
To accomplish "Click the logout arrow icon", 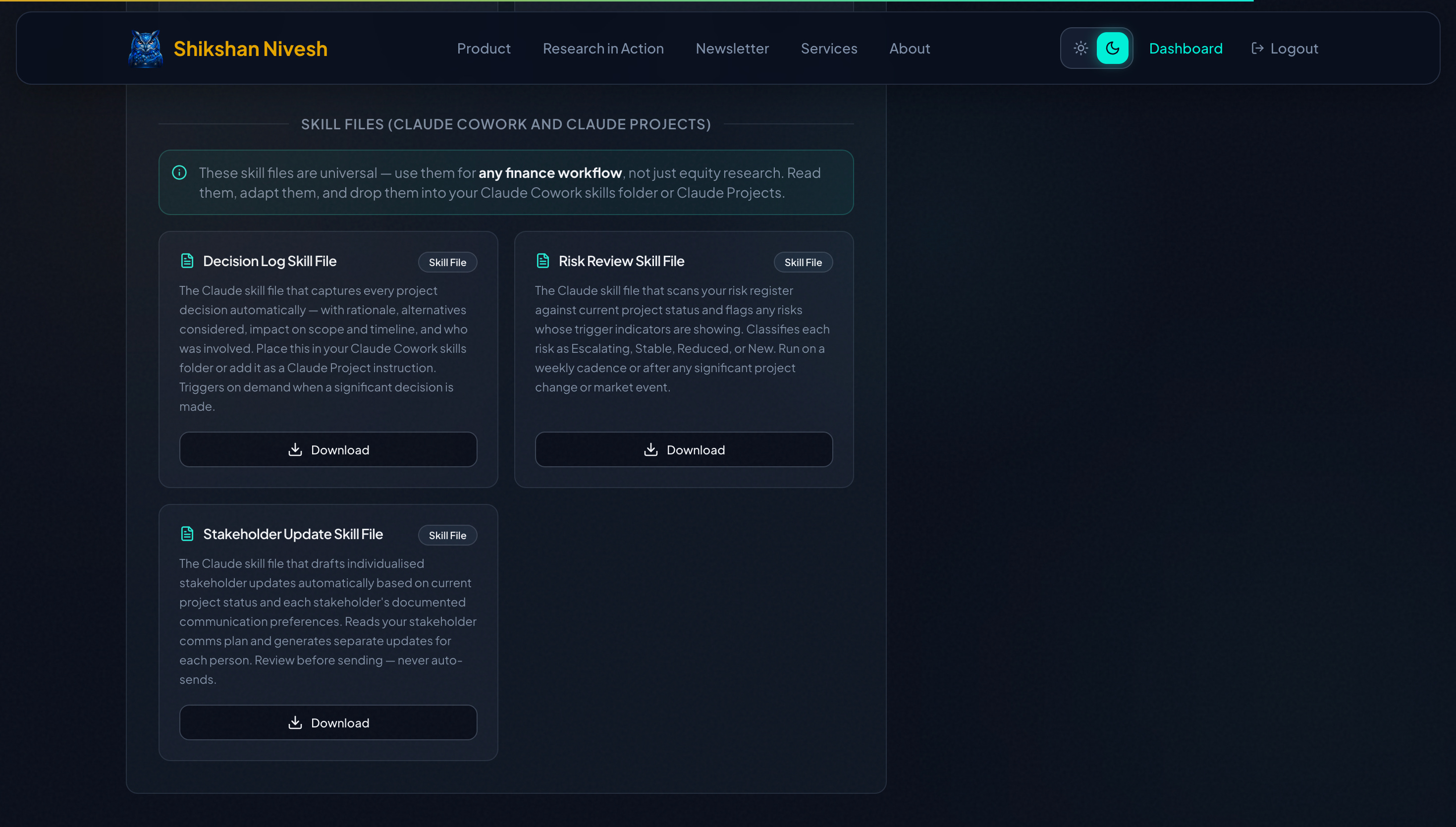I will (1257, 48).
